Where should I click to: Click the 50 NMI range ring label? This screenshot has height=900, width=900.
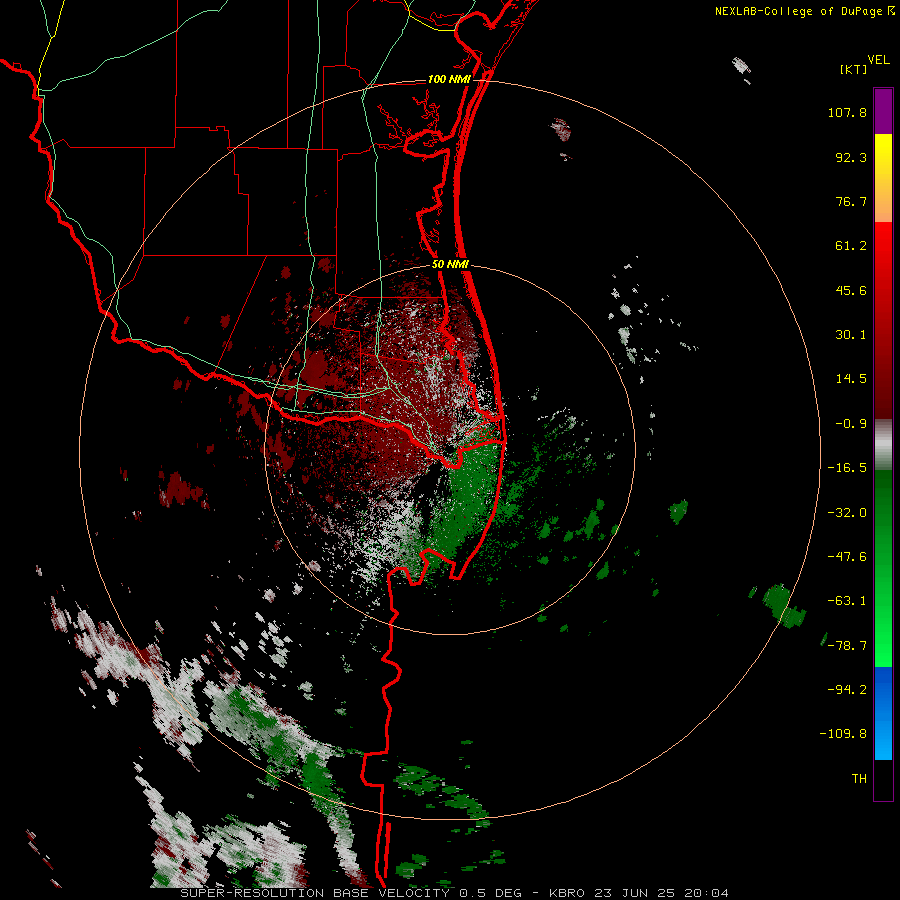pyautogui.click(x=451, y=264)
